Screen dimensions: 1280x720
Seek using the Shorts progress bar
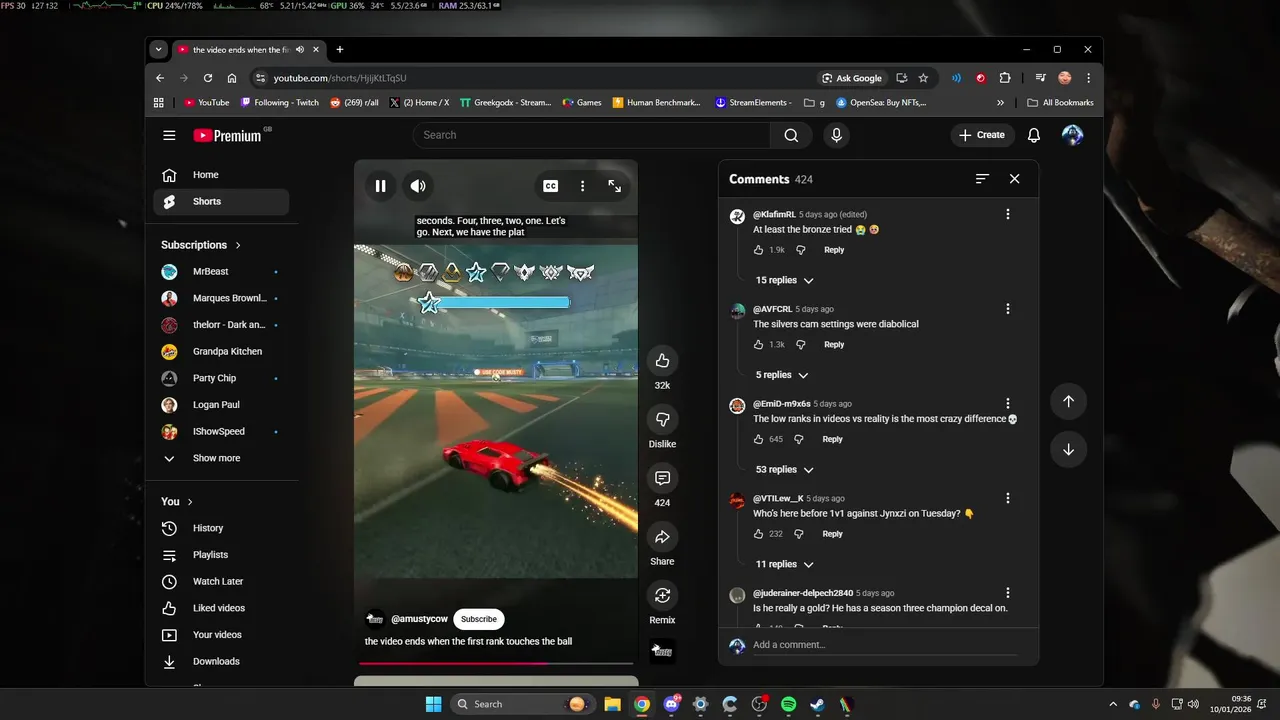tap(496, 662)
